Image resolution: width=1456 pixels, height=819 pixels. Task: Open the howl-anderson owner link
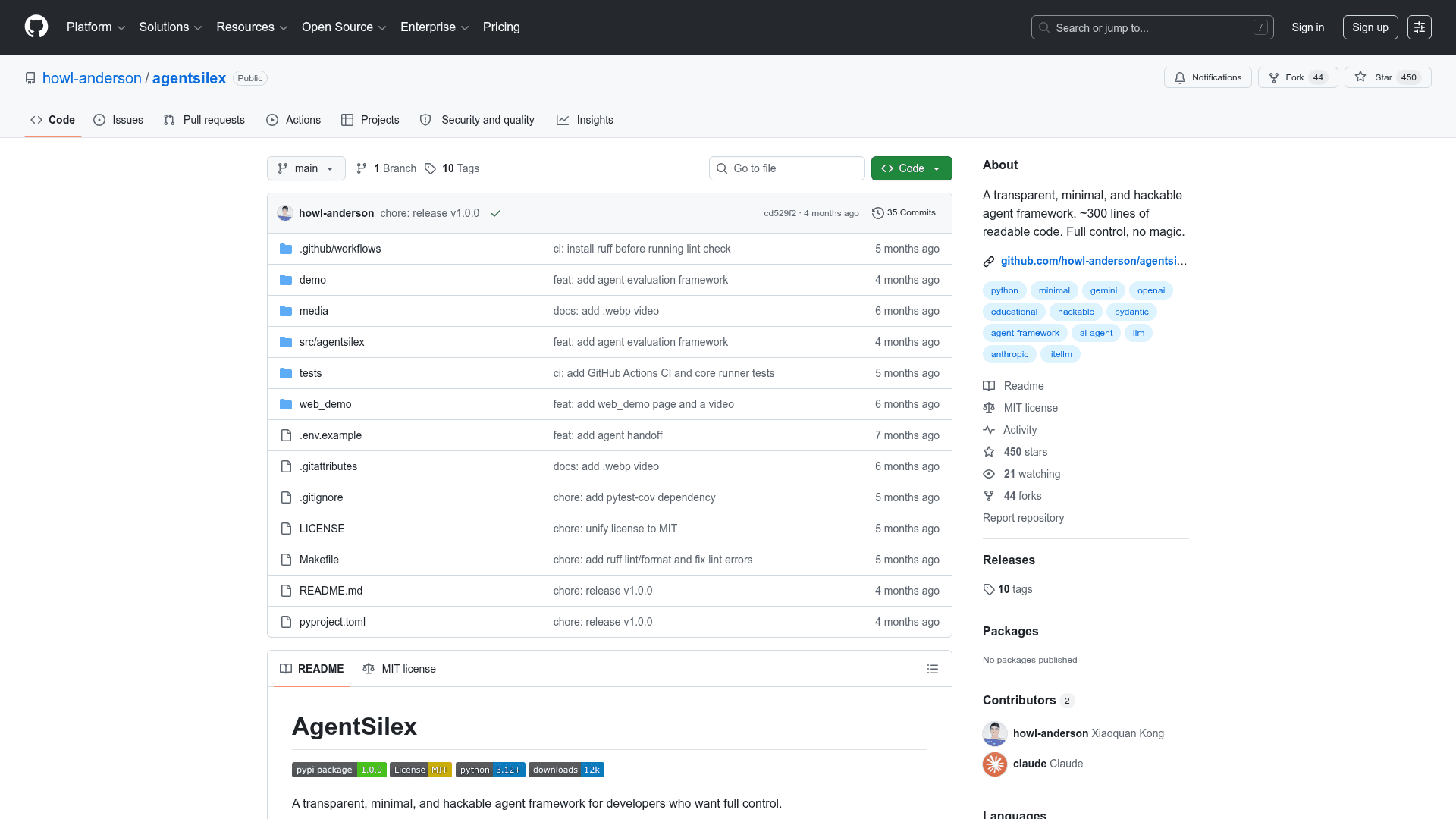92,78
